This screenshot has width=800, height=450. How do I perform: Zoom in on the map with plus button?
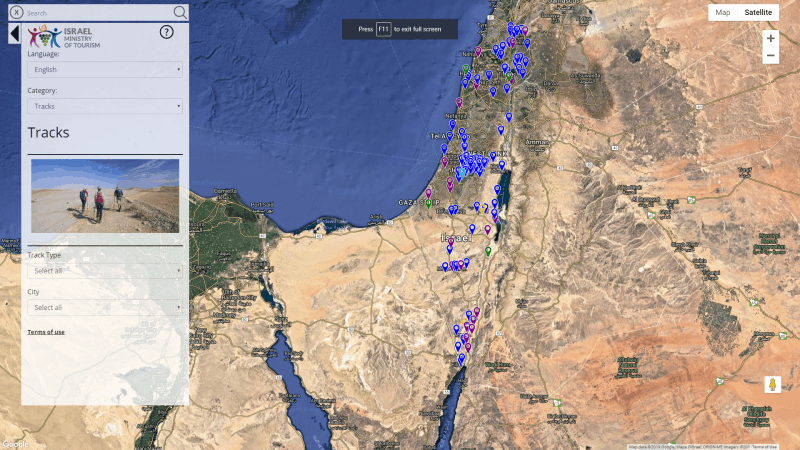[x=770, y=38]
